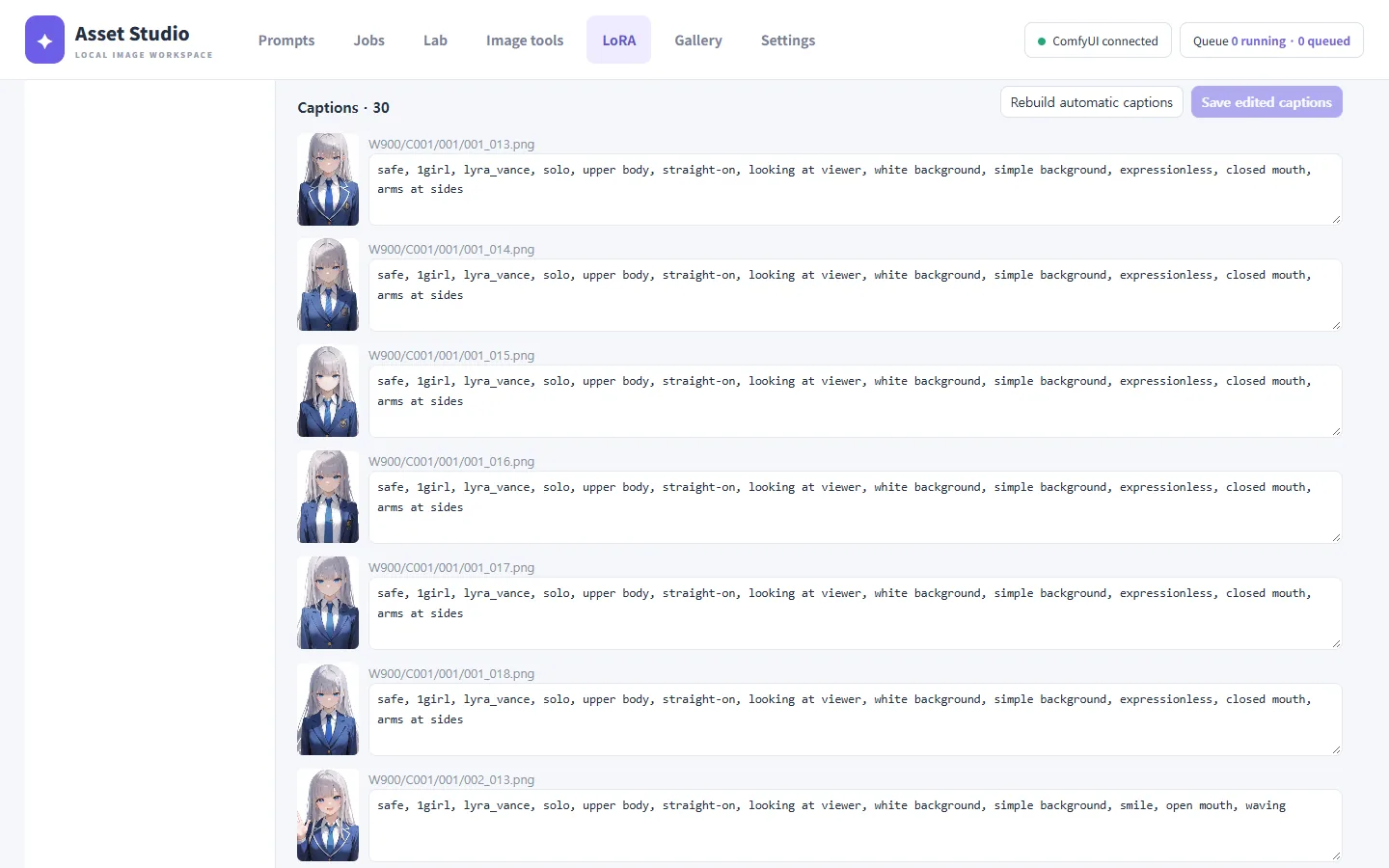Click the resize handle of 001_013.png caption box

[1336, 220]
